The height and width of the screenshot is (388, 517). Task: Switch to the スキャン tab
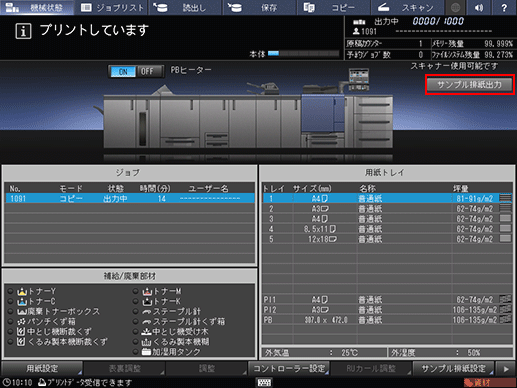point(409,7)
